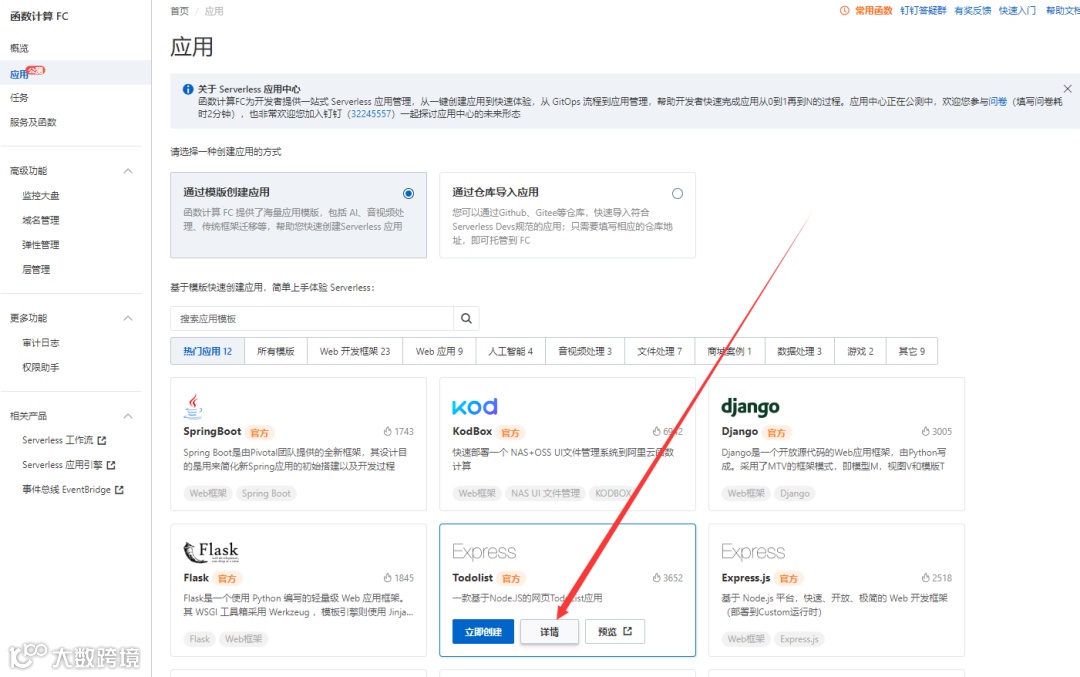Switch to the 热门应用 12 tab
The image size is (1080, 677).
click(207, 351)
